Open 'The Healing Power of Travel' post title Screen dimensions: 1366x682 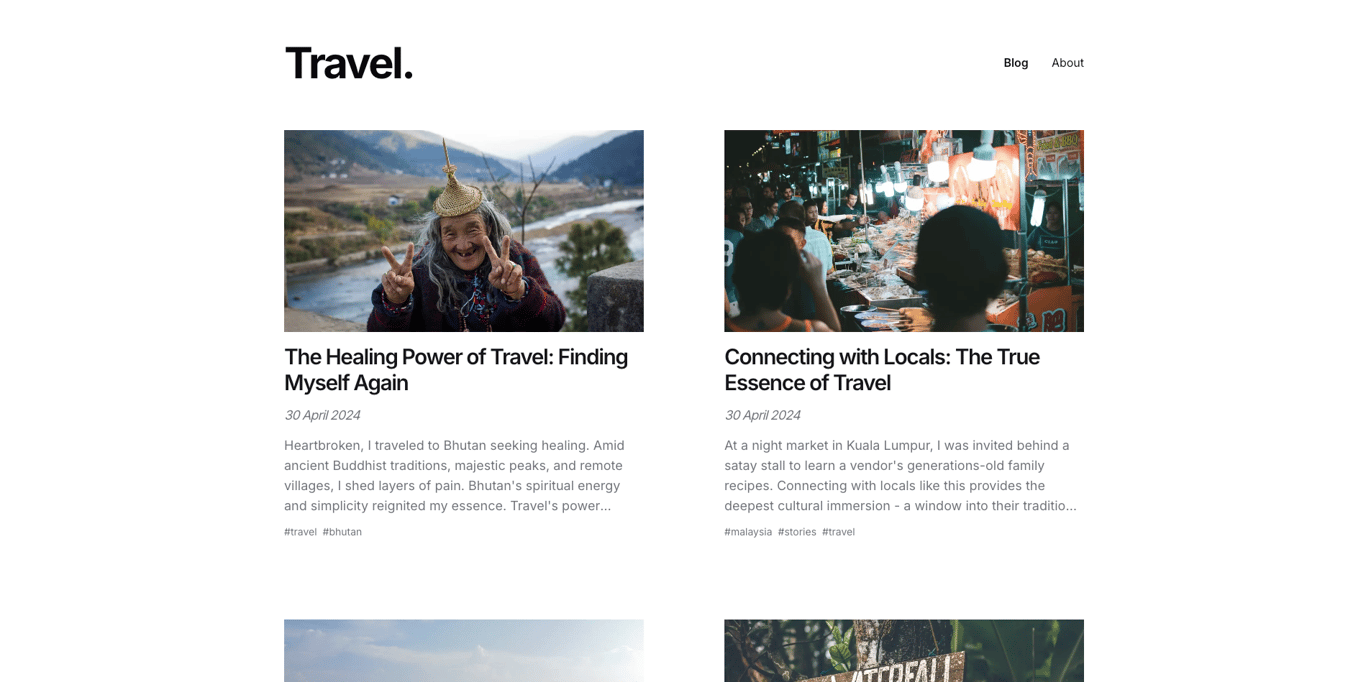[x=456, y=370]
